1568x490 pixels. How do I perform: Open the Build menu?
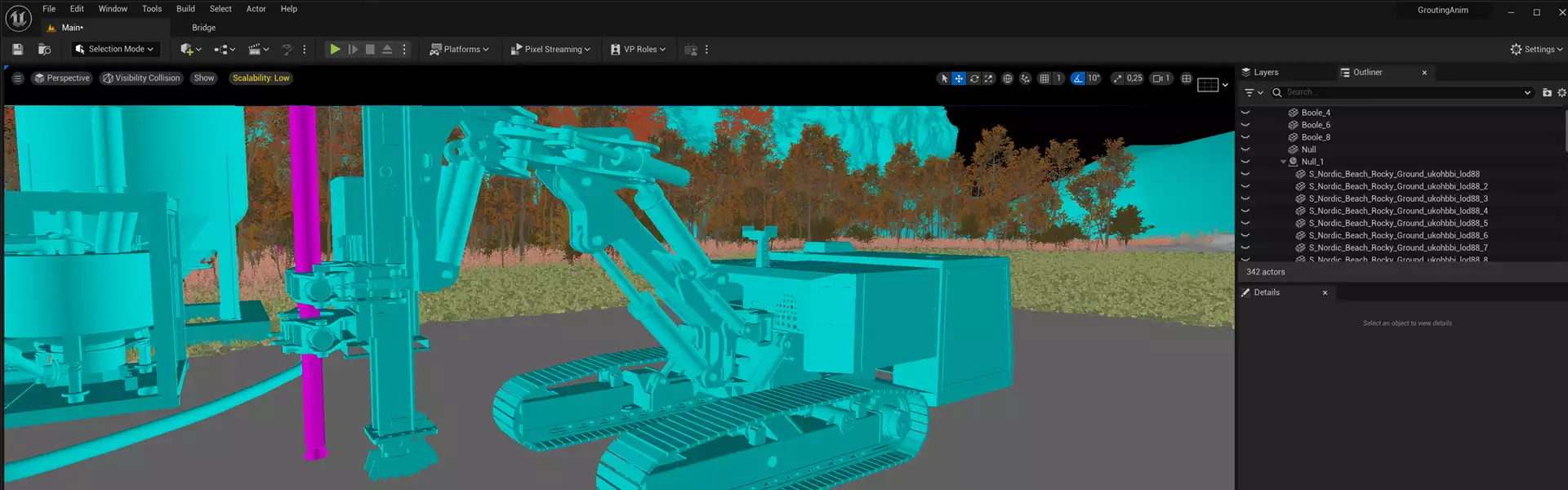[x=185, y=9]
